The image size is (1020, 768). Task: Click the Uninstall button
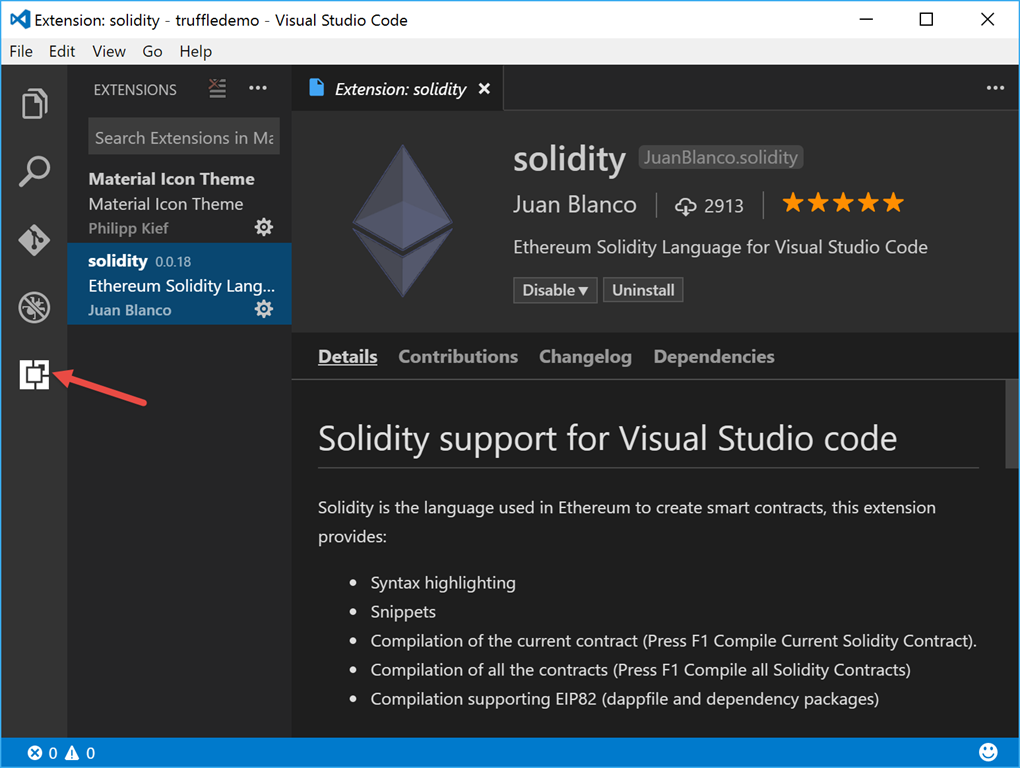tap(643, 290)
